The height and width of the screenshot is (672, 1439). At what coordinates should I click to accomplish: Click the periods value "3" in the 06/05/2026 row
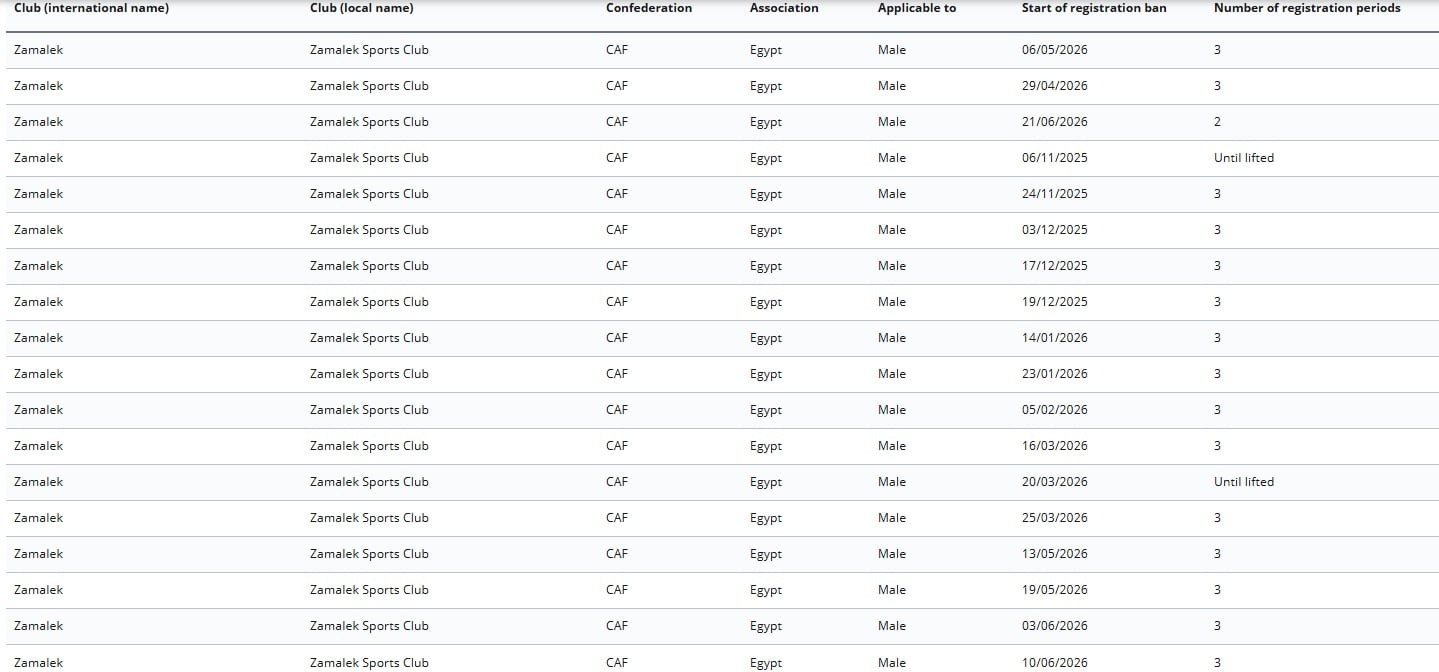click(x=1217, y=50)
